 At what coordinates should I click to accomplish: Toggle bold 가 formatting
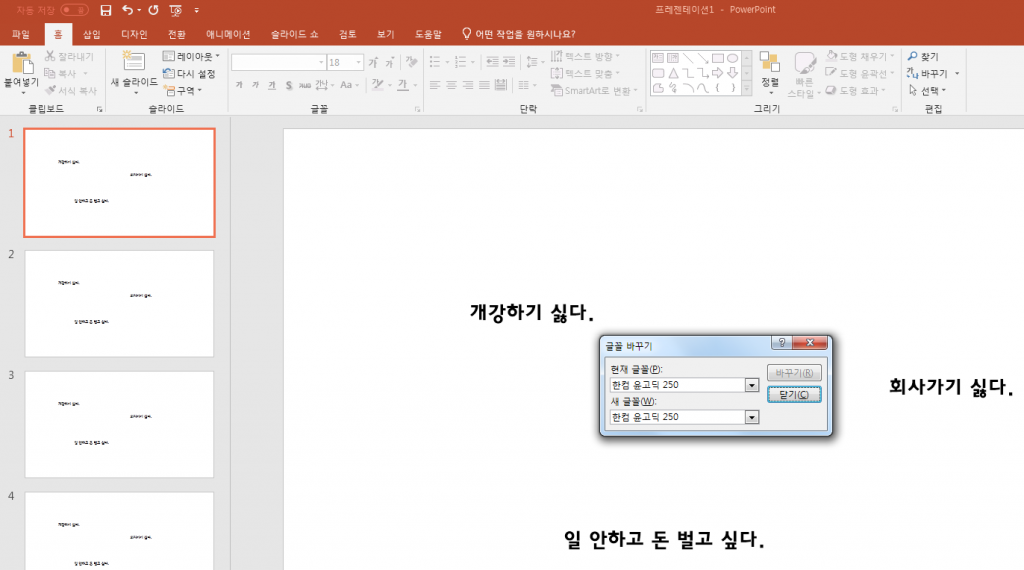(x=239, y=85)
